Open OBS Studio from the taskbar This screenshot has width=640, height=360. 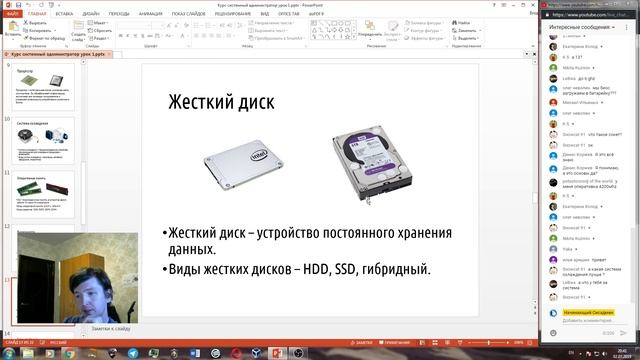point(298,353)
